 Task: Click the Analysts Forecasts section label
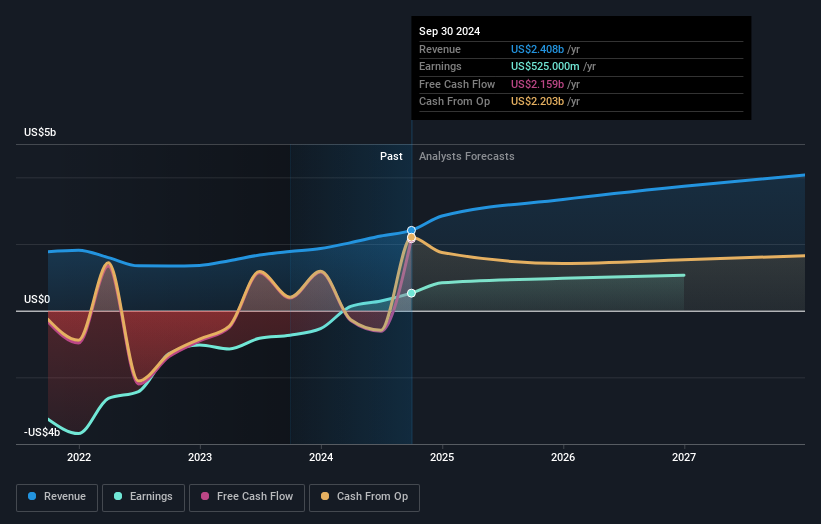467,156
